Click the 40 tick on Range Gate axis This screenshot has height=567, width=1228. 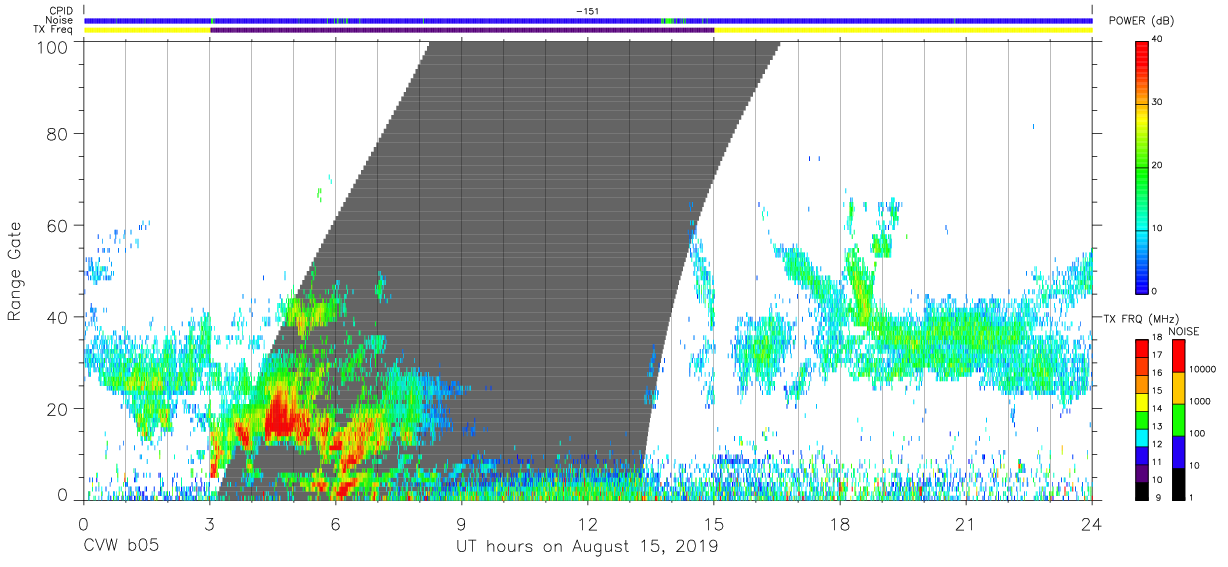point(58,317)
